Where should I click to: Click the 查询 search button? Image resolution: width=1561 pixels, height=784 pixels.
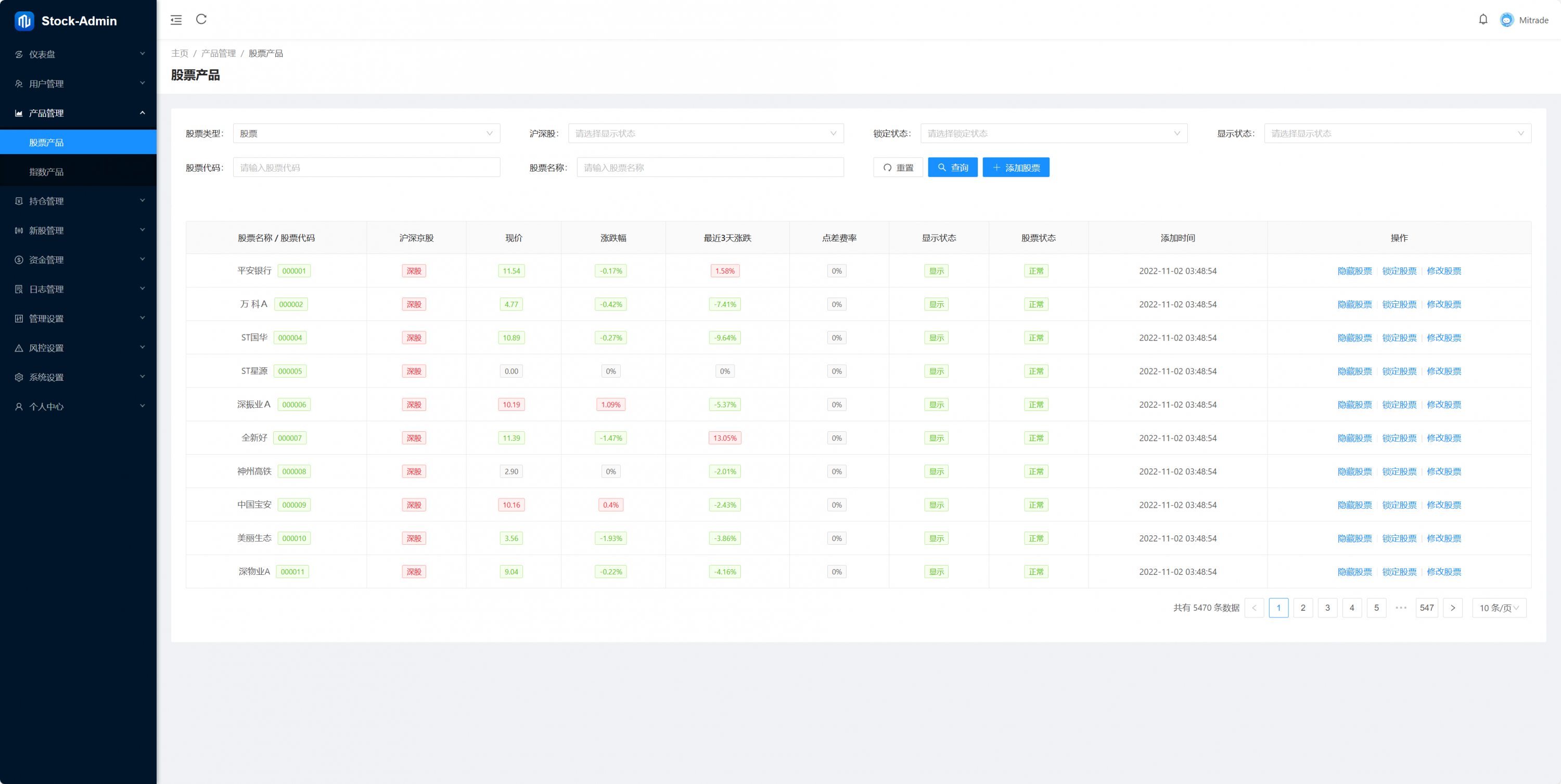point(952,168)
